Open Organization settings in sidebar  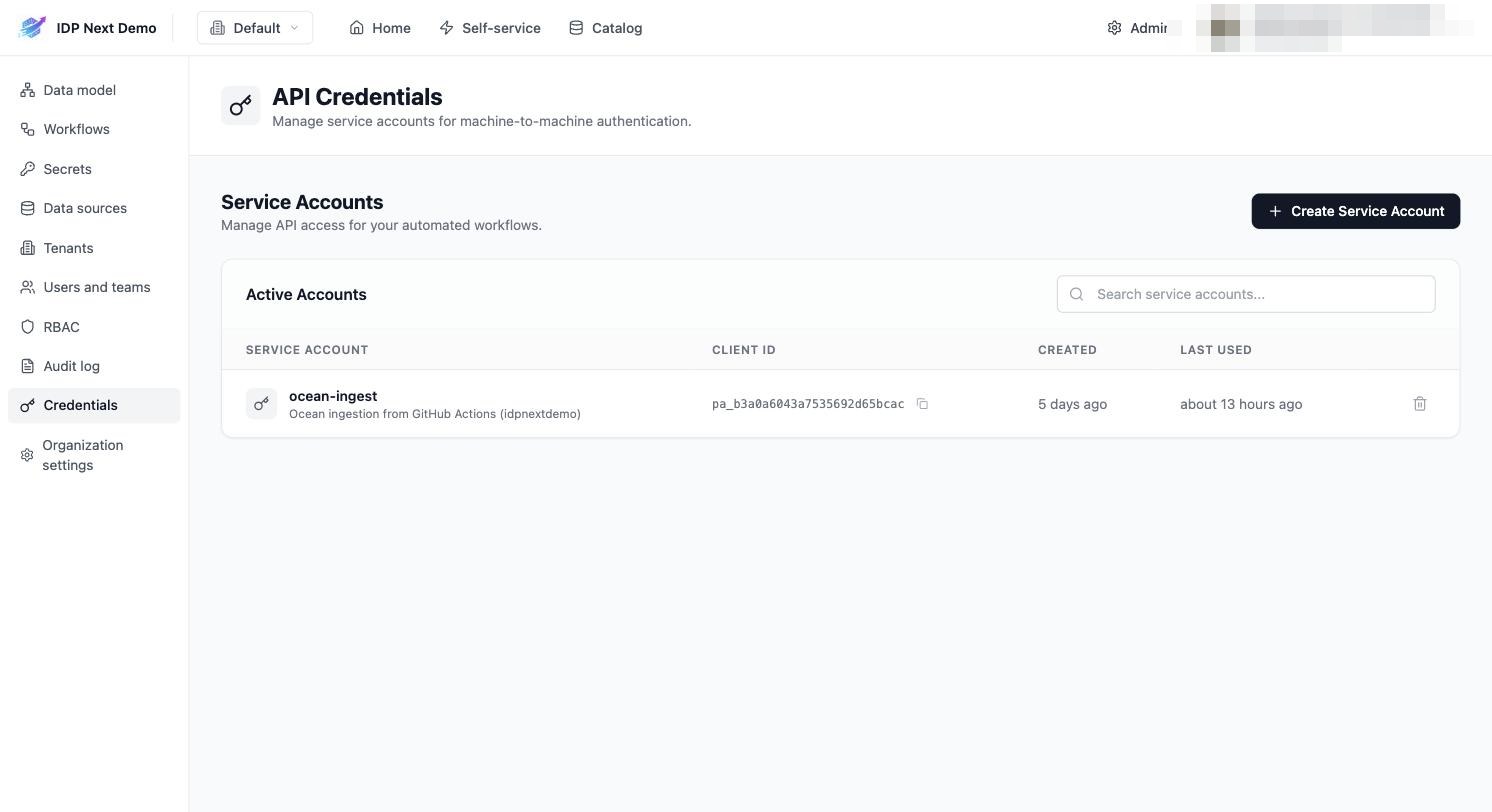pyautogui.click(x=94, y=455)
